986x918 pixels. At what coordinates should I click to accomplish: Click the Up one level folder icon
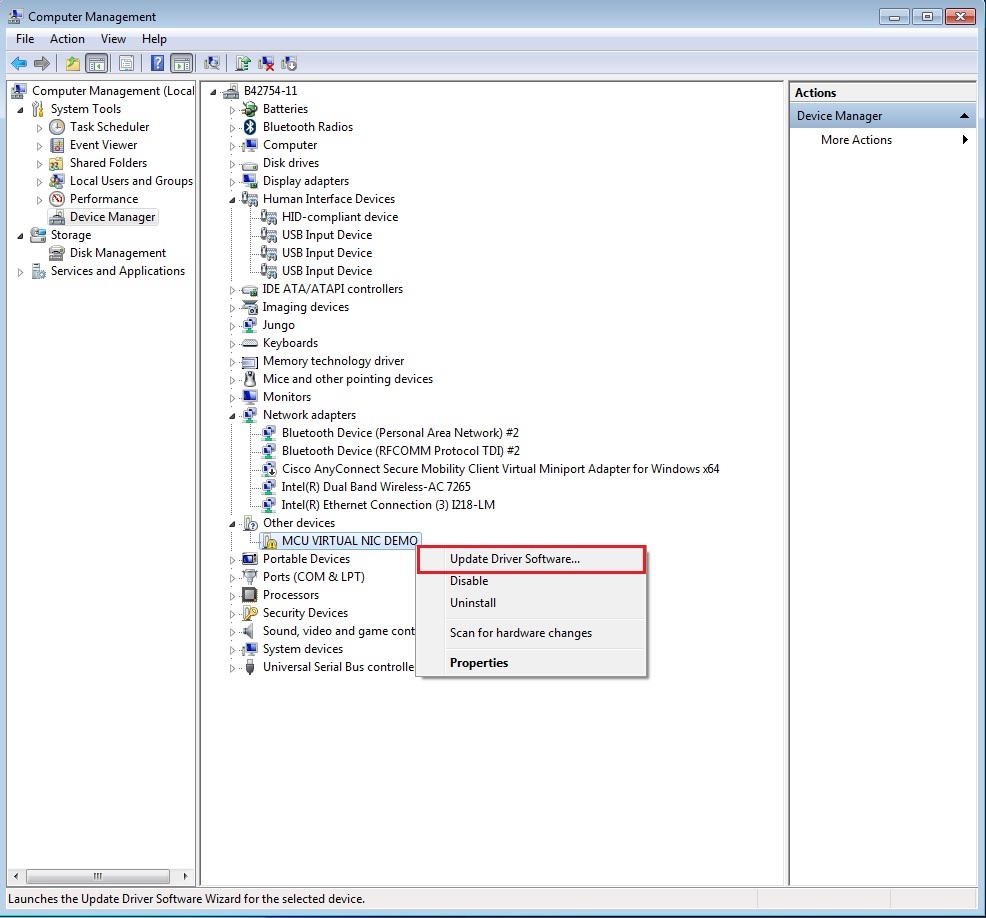pyautogui.click(x=73, y=64)
